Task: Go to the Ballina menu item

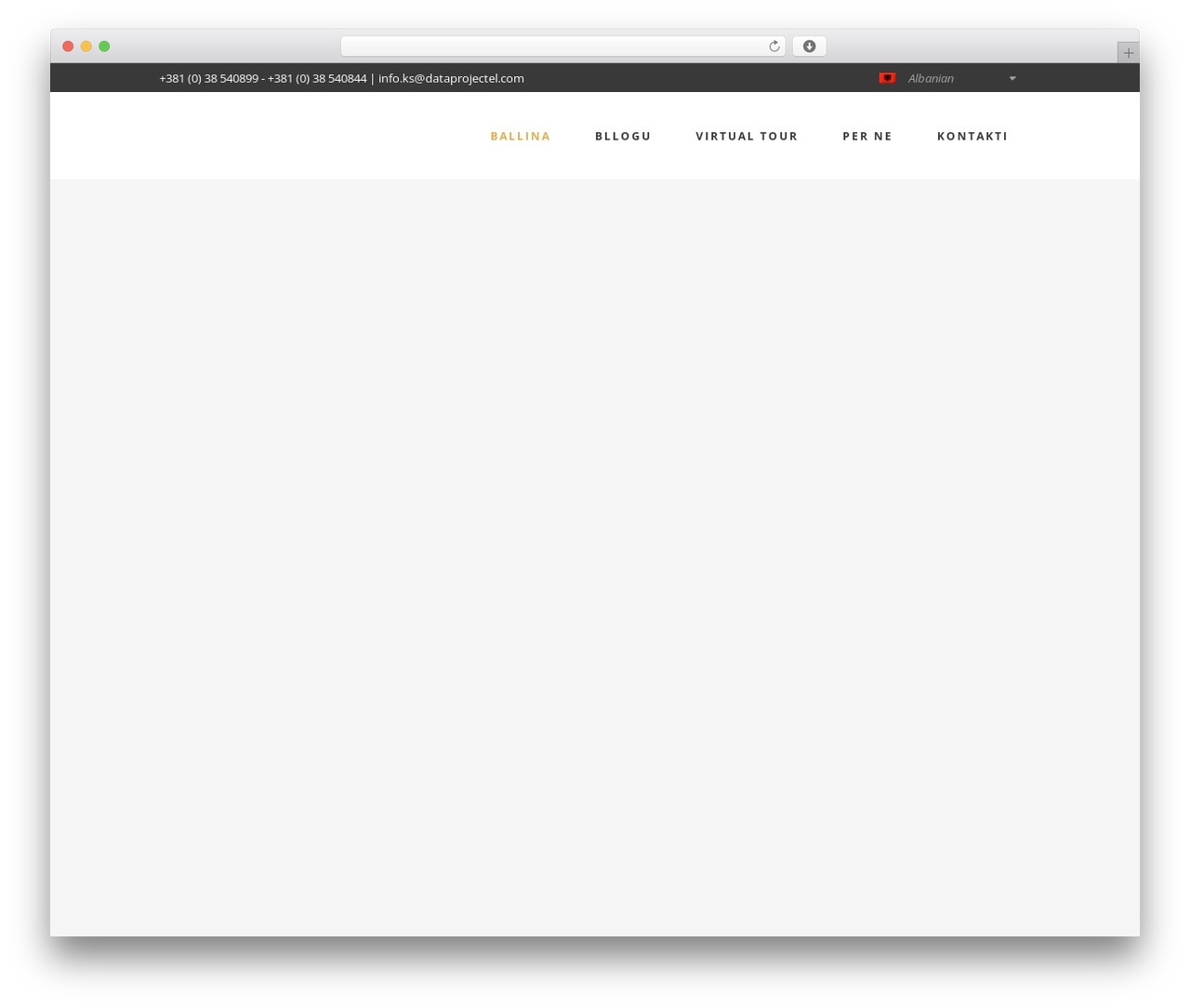Action: [x=521, y=136]
